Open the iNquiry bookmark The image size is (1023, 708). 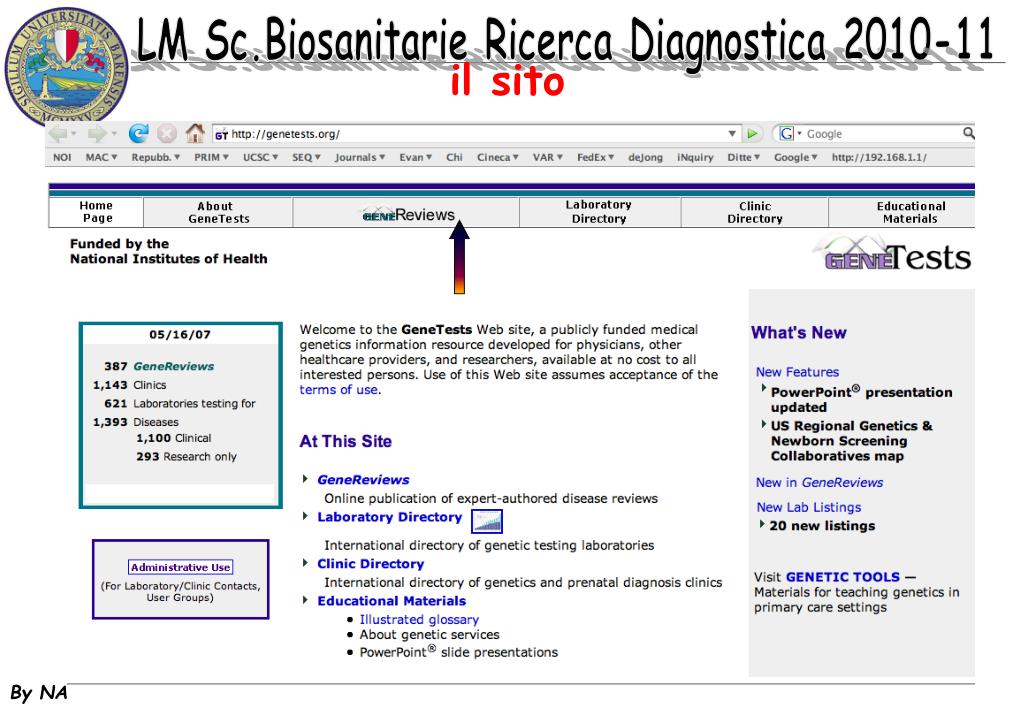coord(695,157)
